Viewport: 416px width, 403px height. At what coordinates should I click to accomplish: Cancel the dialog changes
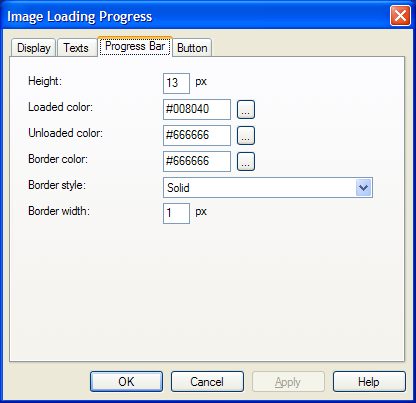point(207,382)
